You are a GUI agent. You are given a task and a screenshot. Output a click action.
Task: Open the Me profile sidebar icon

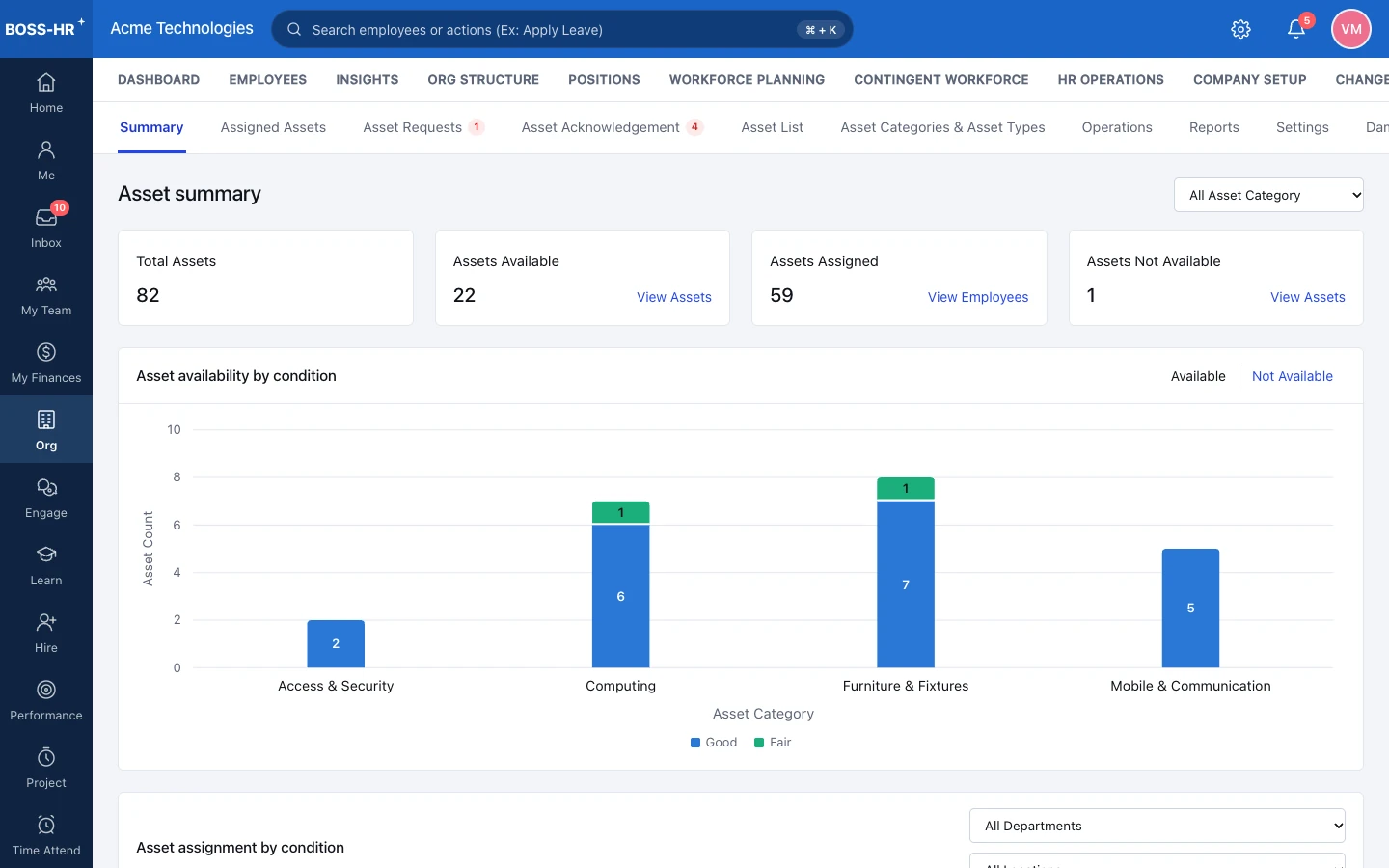coord(46,160)
